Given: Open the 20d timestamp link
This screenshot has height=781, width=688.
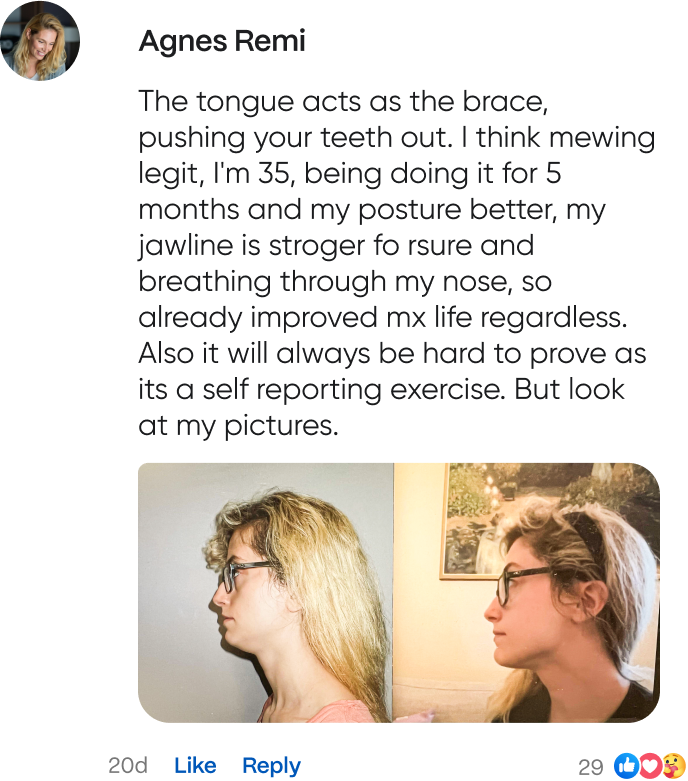Looking at the screenshot, I should click(x=128, y=766).
